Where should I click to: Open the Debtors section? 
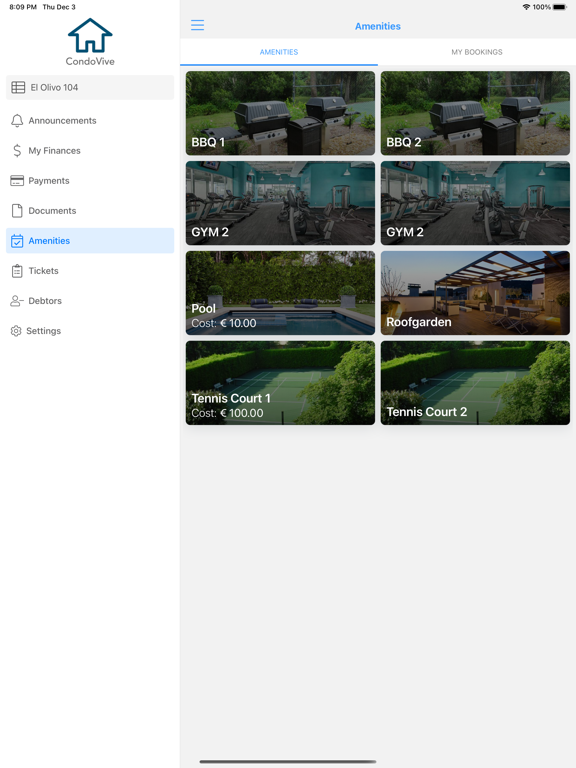tap(90, 301)
